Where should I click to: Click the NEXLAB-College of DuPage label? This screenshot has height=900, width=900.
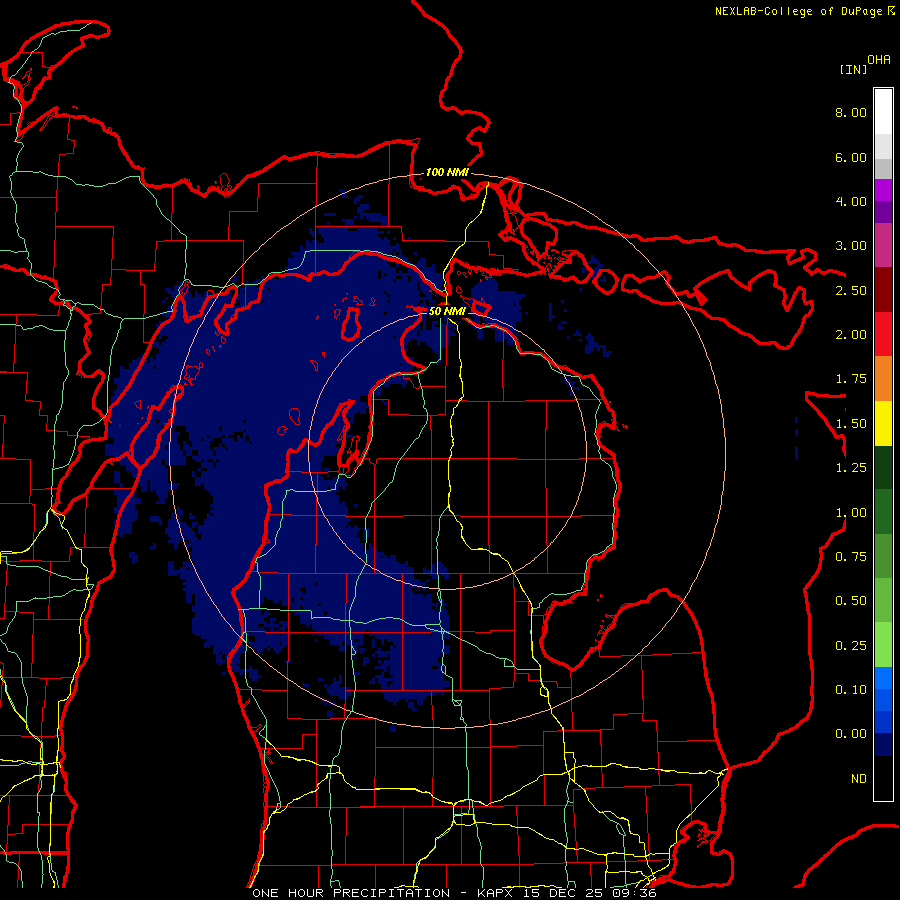(x=798, y=11)
